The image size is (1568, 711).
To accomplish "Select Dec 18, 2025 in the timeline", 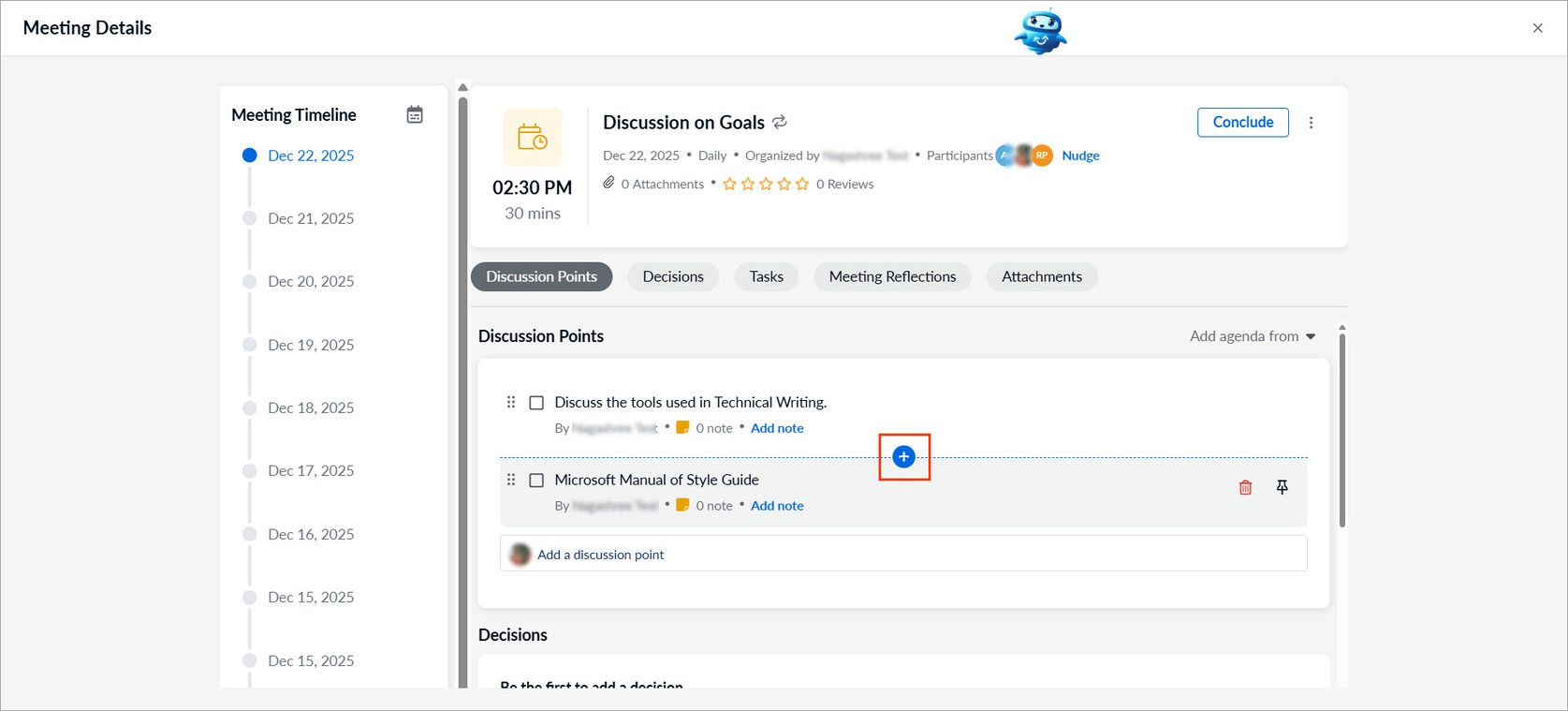I will point(311,407).
